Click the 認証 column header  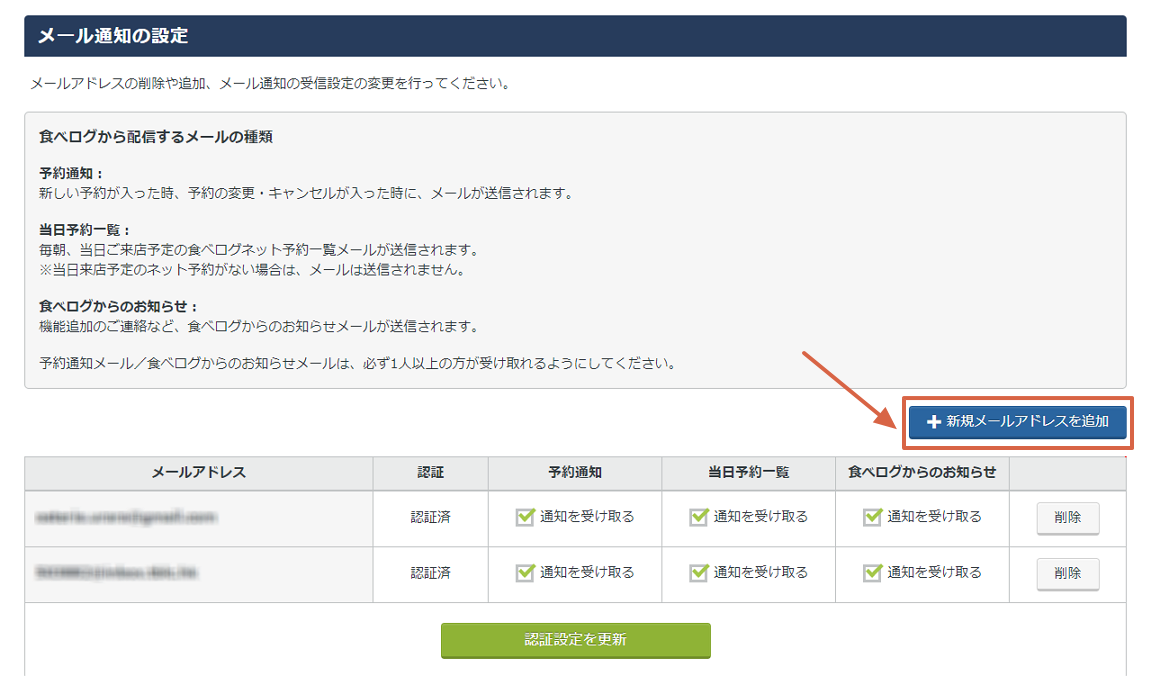430,473
